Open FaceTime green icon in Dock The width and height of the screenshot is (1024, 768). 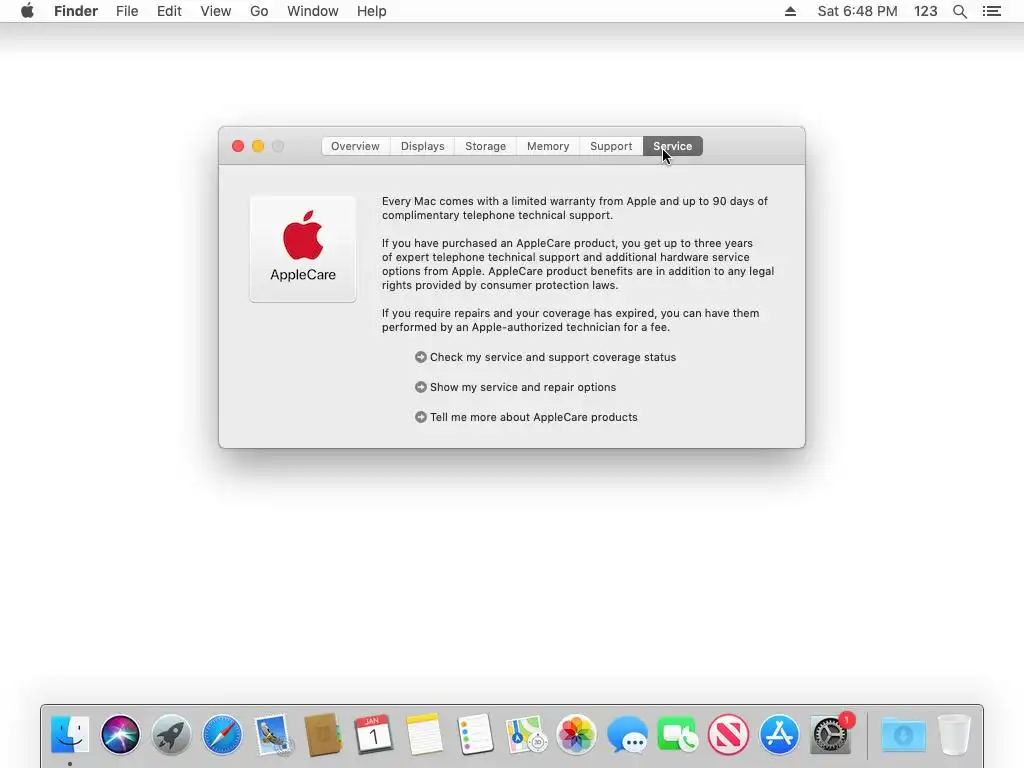pos(677,734)
